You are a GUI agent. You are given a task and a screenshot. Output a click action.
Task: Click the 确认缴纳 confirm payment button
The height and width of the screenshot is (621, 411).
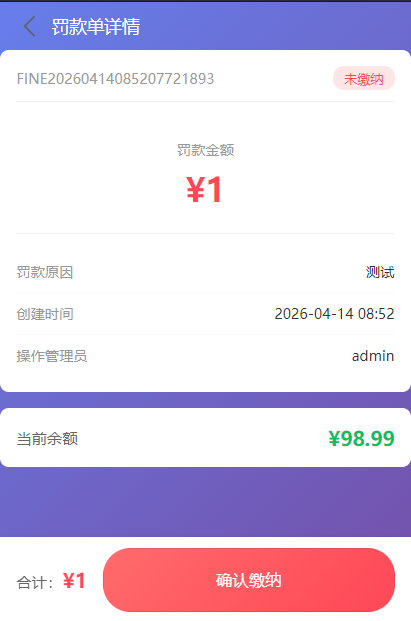point(249,580)
